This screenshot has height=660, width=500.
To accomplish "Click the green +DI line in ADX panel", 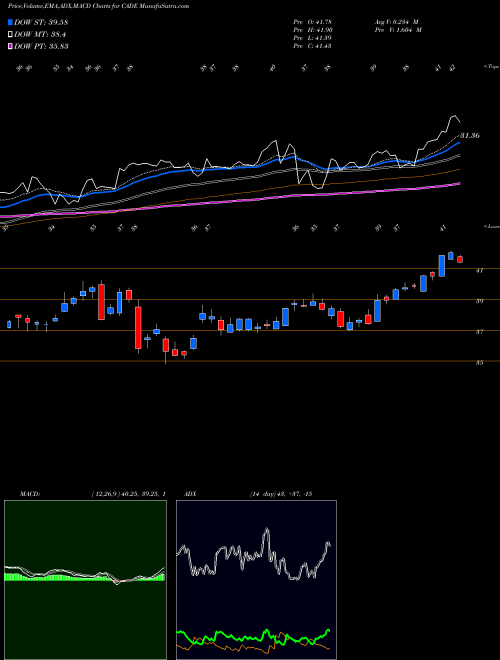I will click(253, 636).
